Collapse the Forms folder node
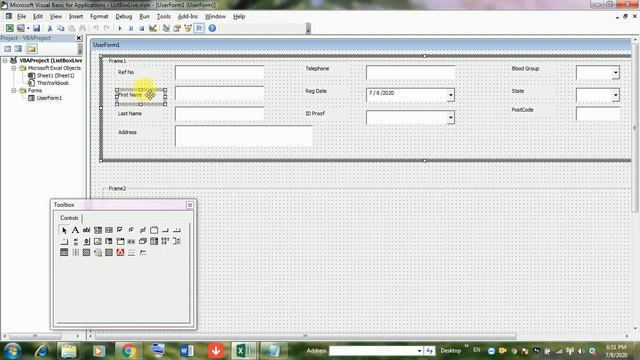640x360 pixels. 13,90
